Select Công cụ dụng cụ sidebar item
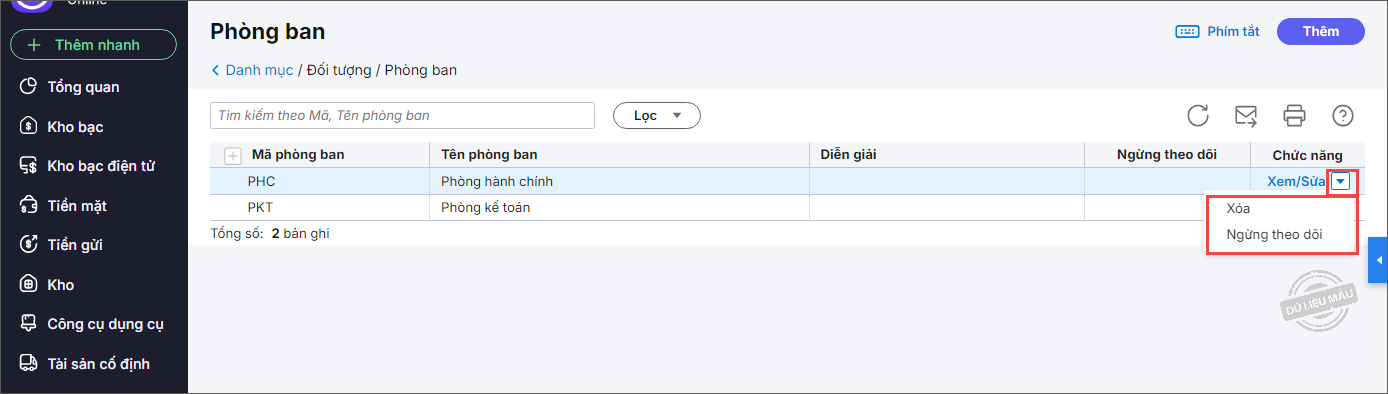The width and height of the screenshot is (1388, 394). click(x=105, y=324)
